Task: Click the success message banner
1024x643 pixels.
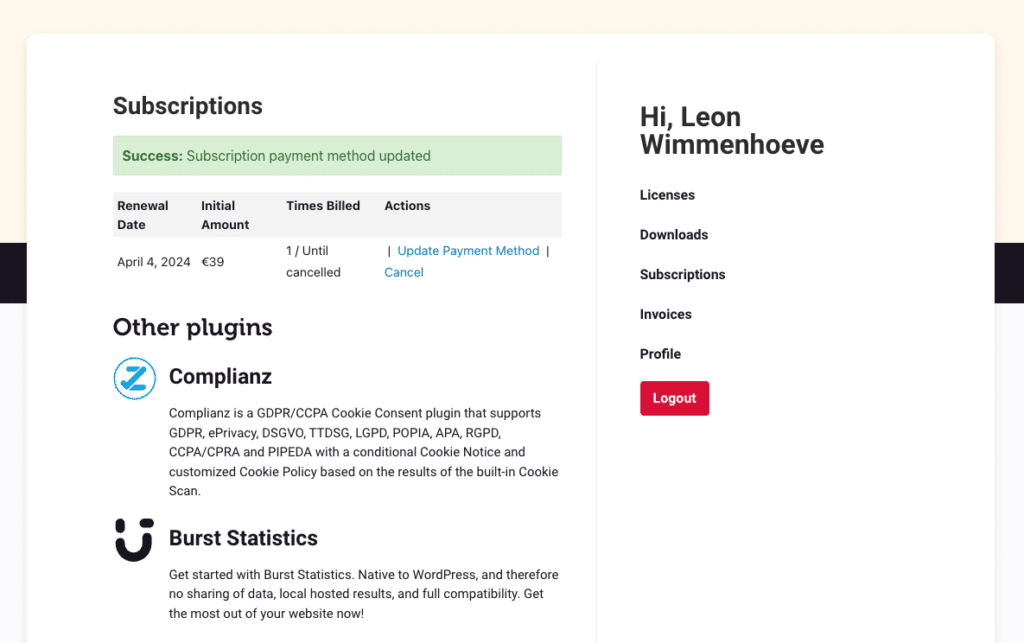Action: pyautogui.click(x=337, y=155)
